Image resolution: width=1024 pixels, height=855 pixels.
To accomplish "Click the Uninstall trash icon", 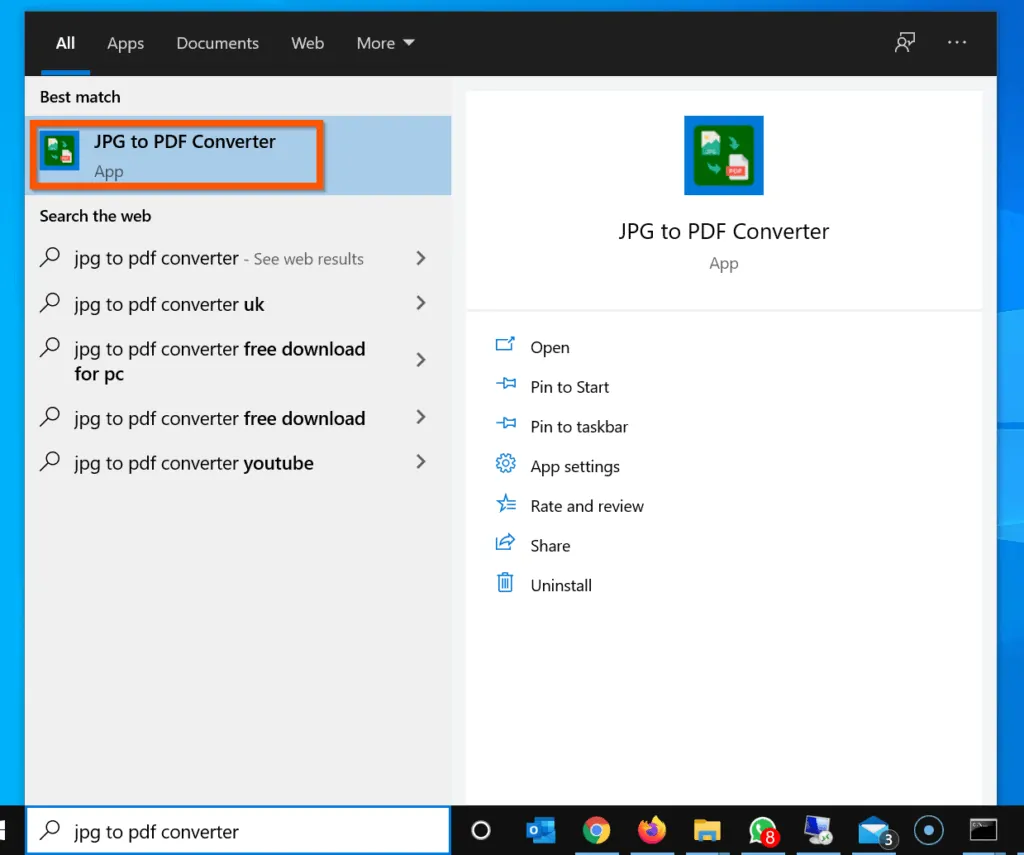I will click(504, 584).
